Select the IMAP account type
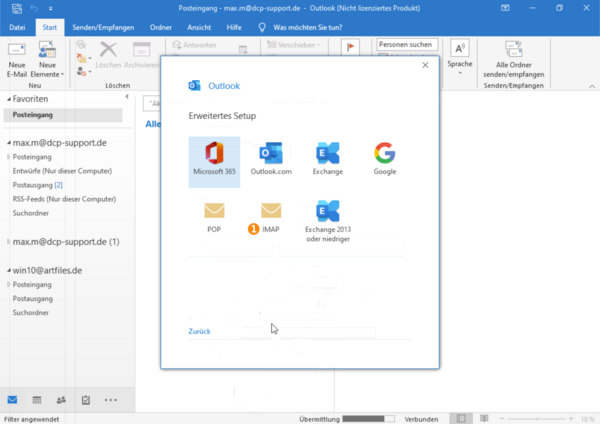Viewport: 600px width, 424px height. coord(271,218)
